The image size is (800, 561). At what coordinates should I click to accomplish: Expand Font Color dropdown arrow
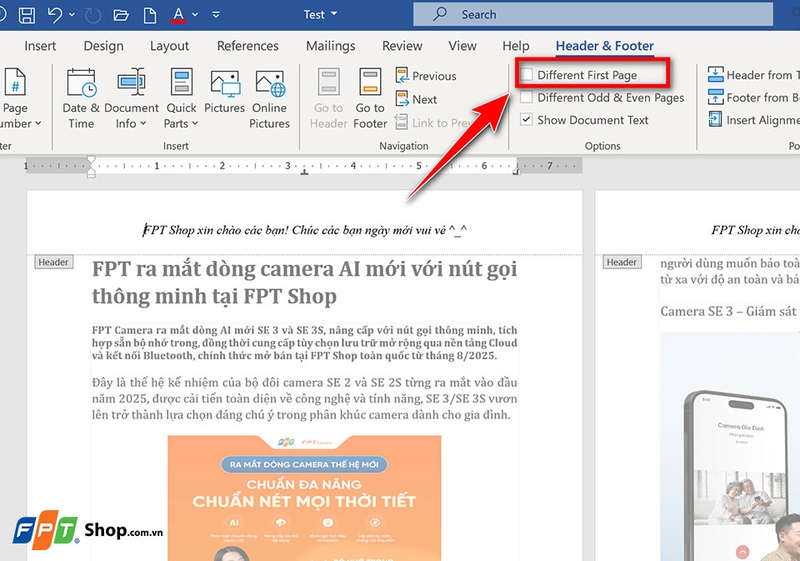click(195, 15)
